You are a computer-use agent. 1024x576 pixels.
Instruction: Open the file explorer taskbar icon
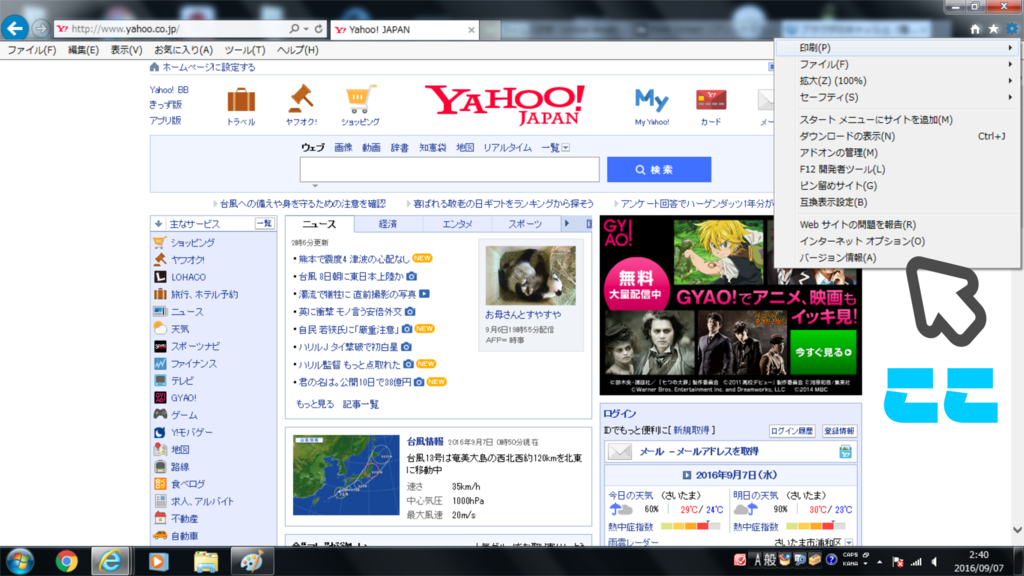point(205,562)
